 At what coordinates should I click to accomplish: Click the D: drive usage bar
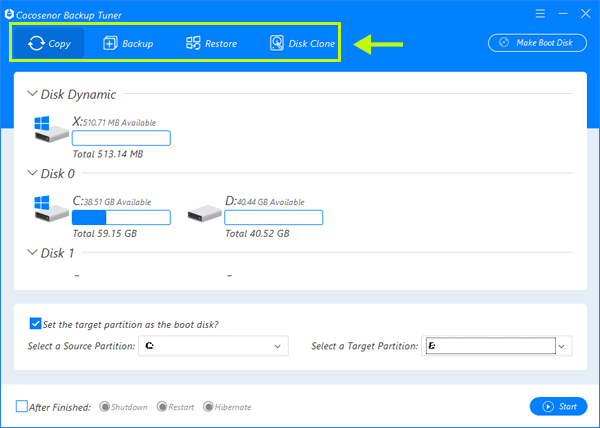point(274,217)
